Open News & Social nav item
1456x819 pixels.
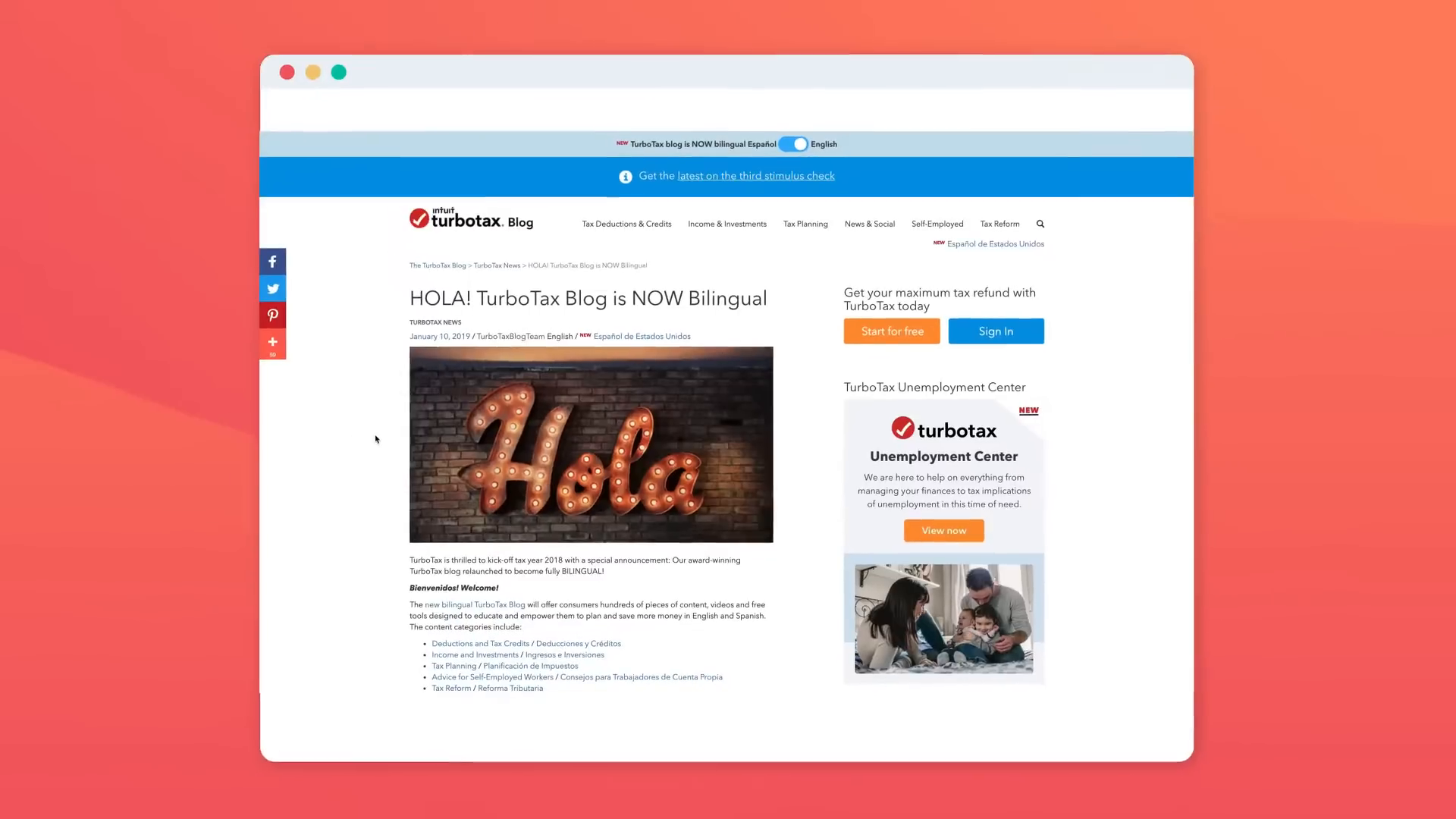[870, 224]
